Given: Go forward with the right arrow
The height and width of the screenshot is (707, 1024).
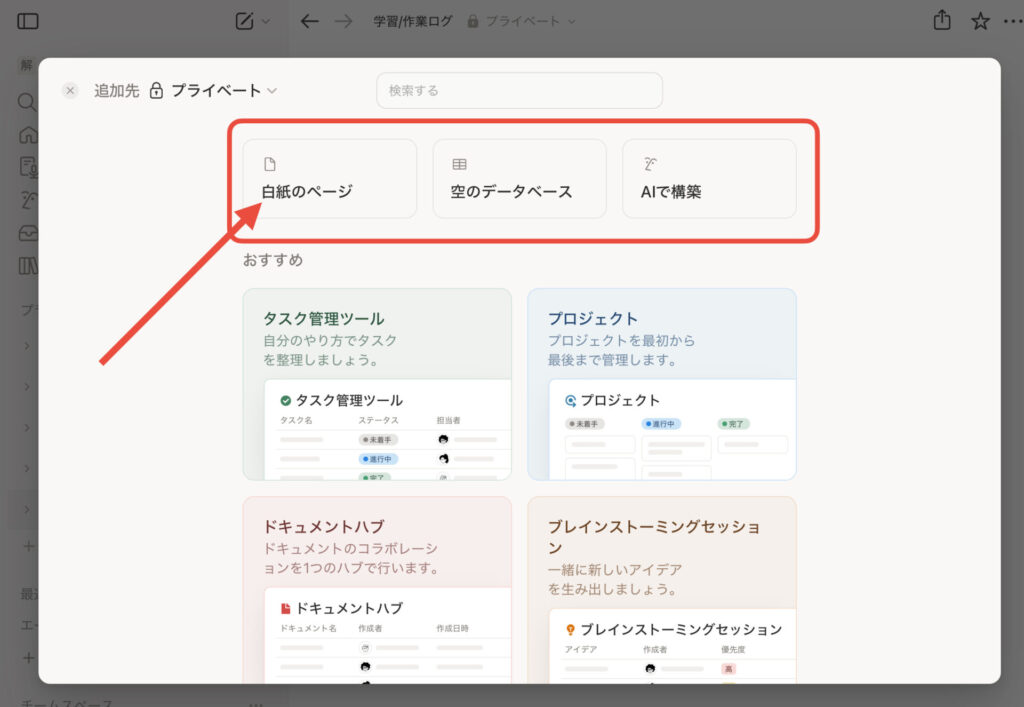Looking at the screenshot, I should click(x=344, y=22).
